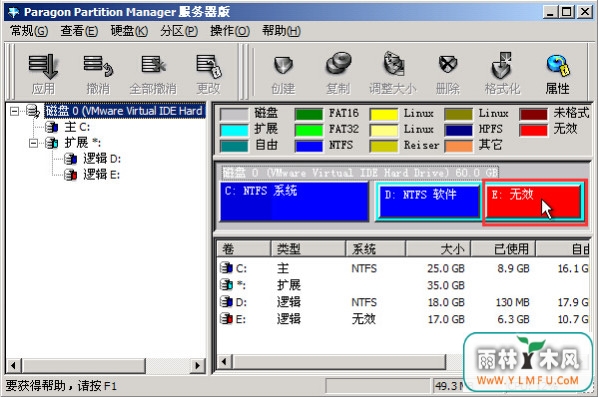
Task: Open the 分区(P) menu
Action: tap(179, 31)
